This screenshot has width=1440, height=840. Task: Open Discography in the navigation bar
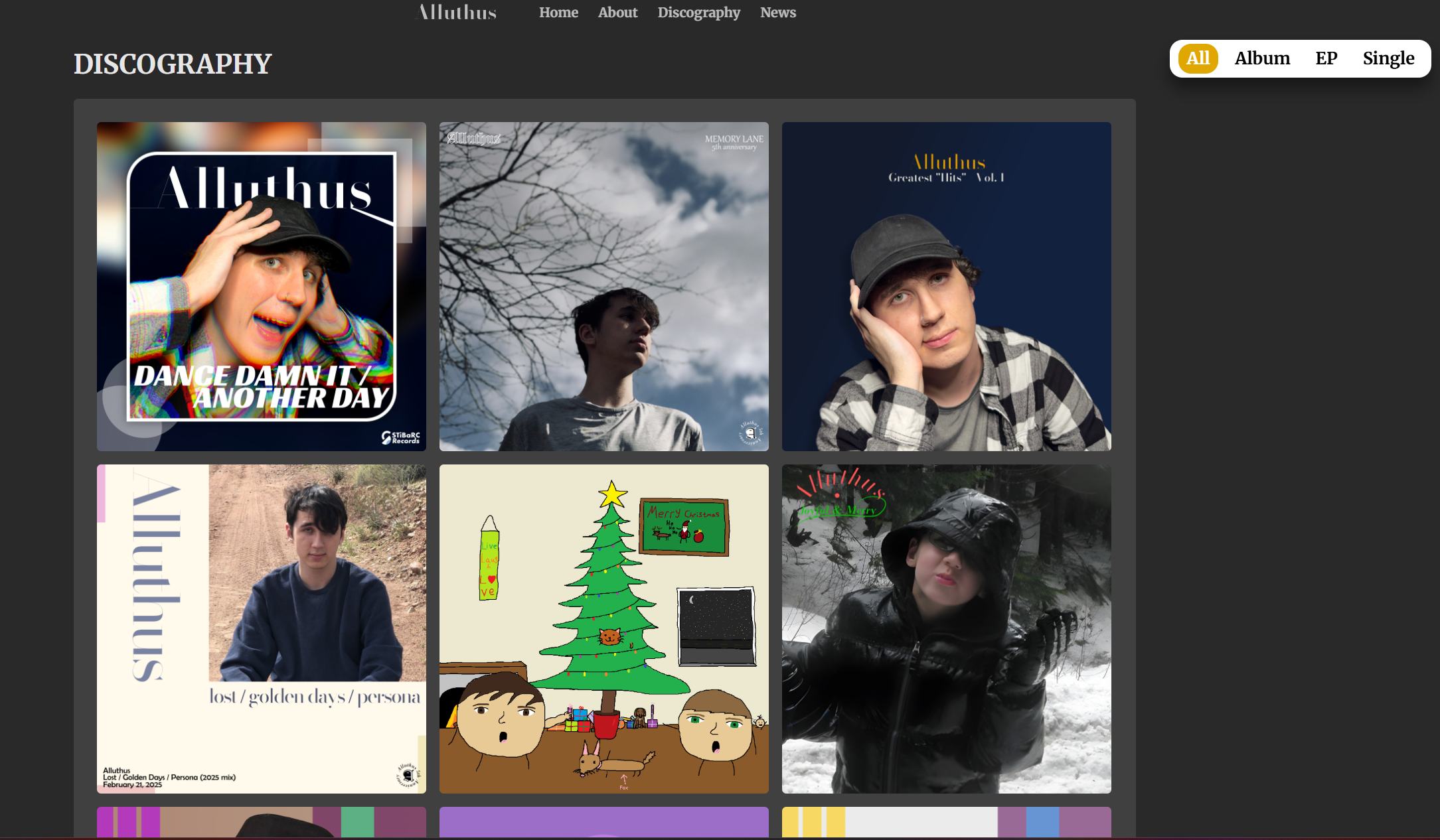click(x=698, y=13)
